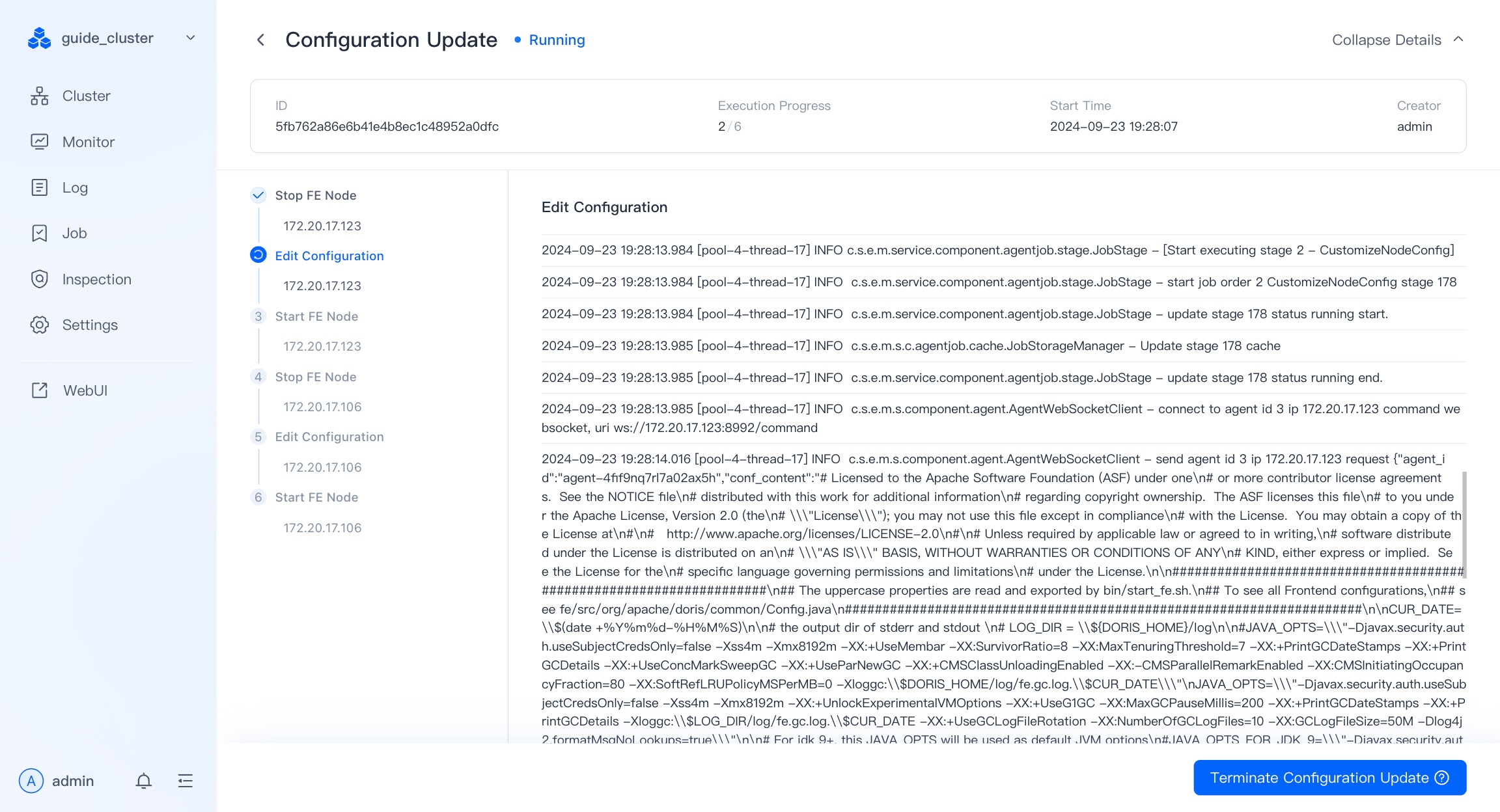The image size is (1500, 812).
Task: Select step 5 number icon
Action: coord(258,437)
